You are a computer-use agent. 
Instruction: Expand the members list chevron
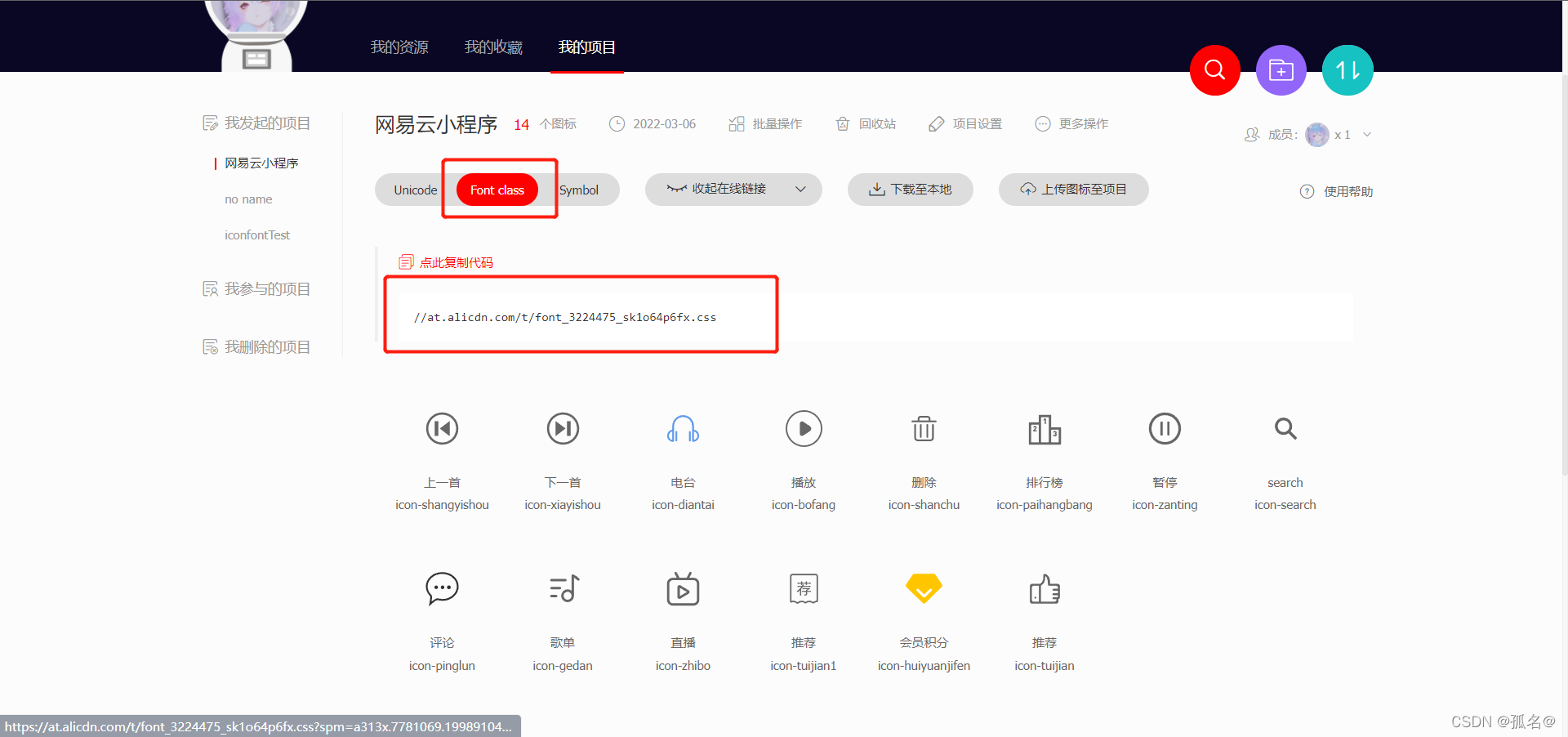1367,135
